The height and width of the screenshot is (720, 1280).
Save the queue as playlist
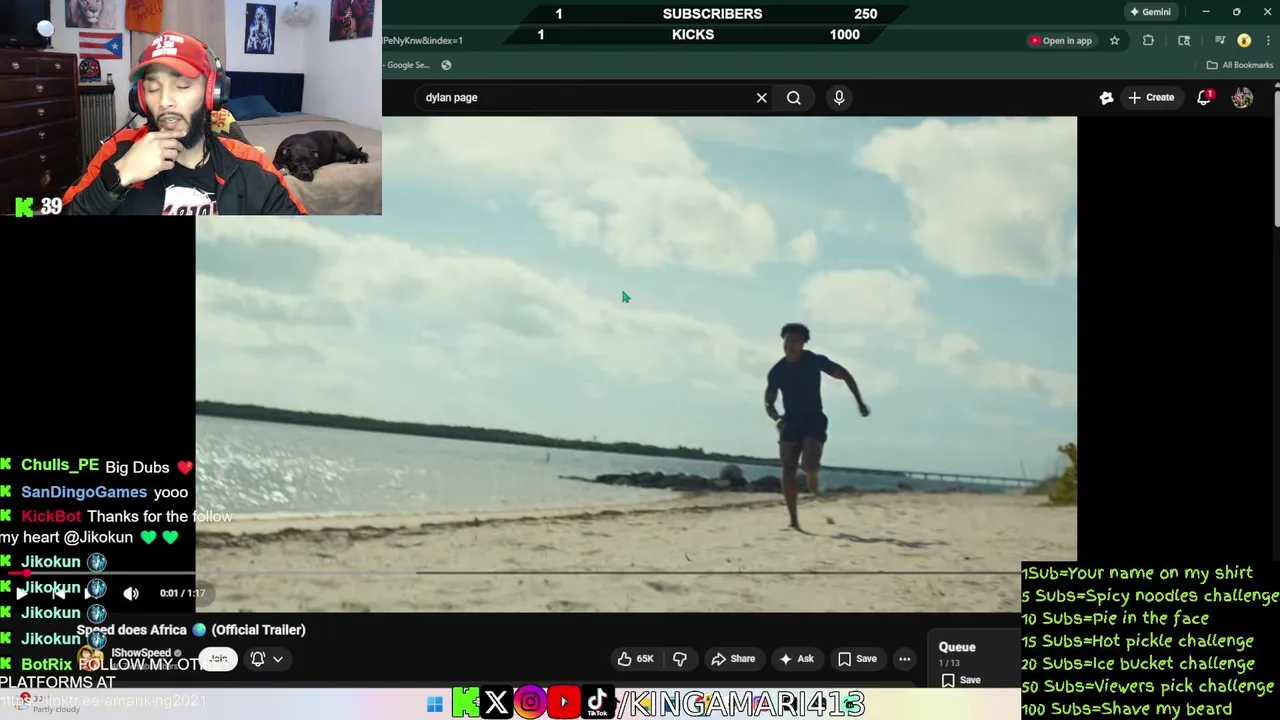(x=960, y=681)
